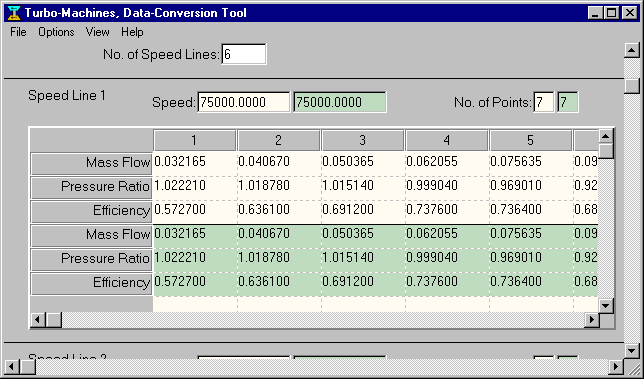644x379 pixels.
Task: Open the Options menu
Action: click(56, 32)
